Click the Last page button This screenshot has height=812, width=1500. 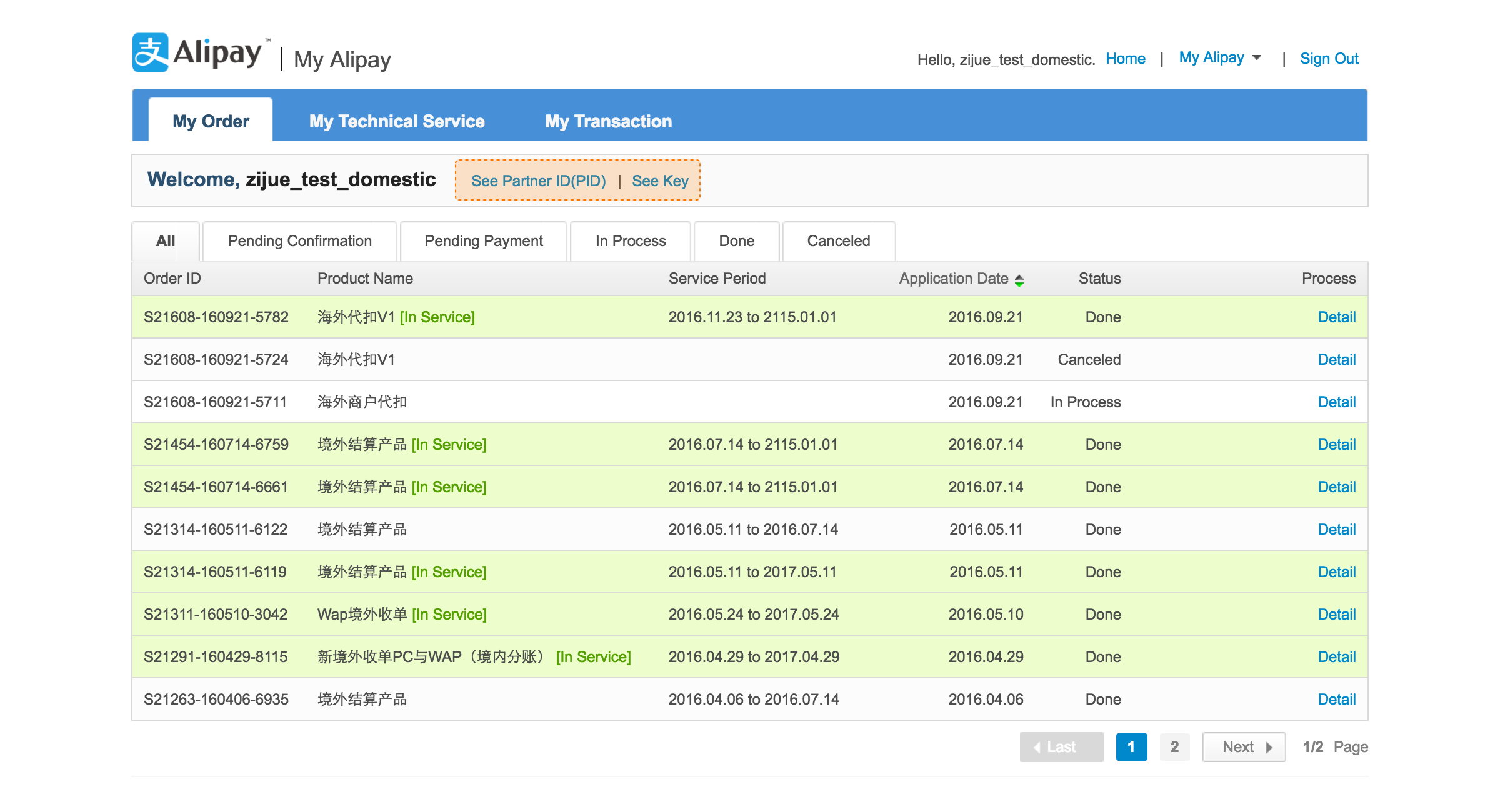tap(1061, 747)
